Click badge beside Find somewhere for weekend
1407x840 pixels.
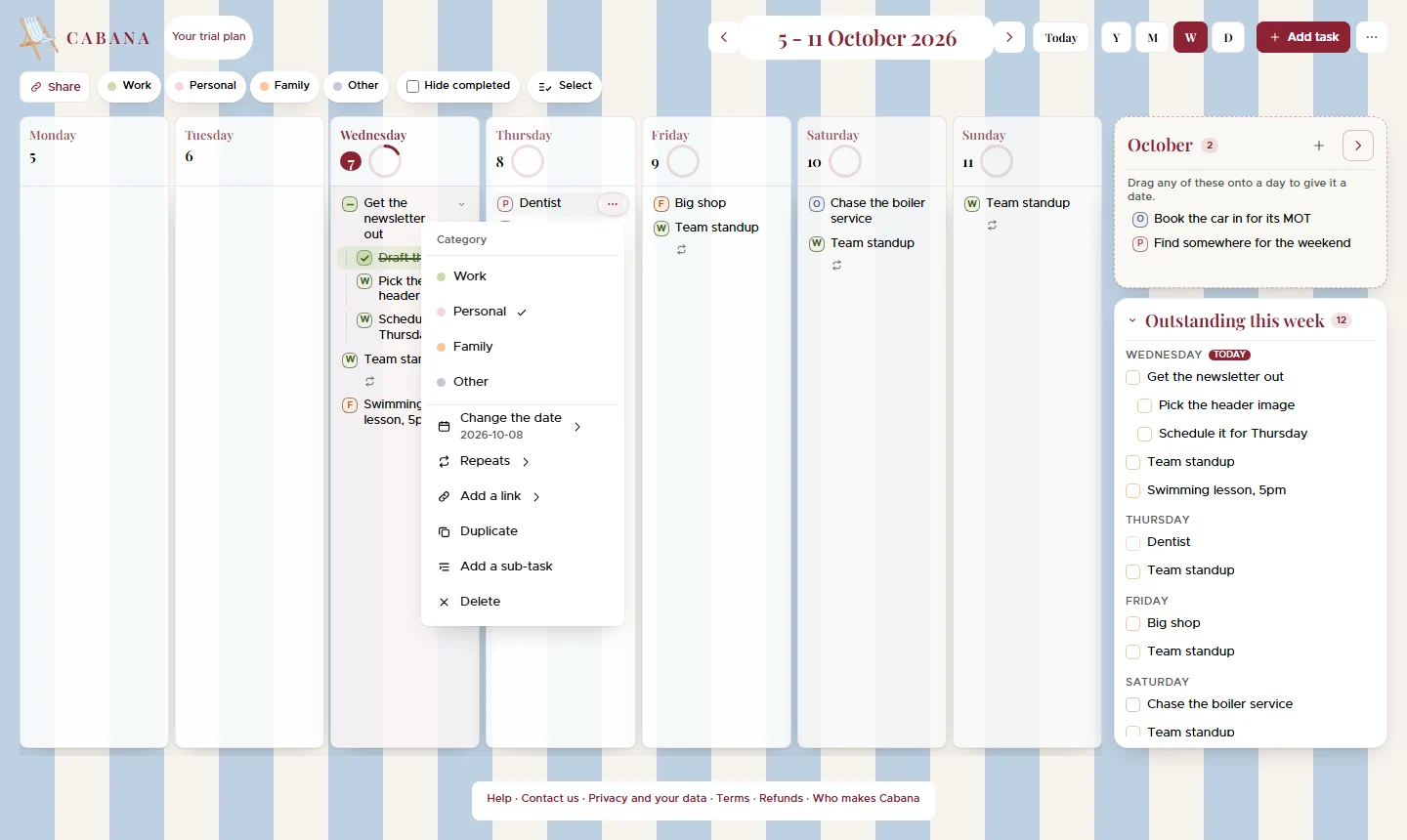(x=1140, y=243)
